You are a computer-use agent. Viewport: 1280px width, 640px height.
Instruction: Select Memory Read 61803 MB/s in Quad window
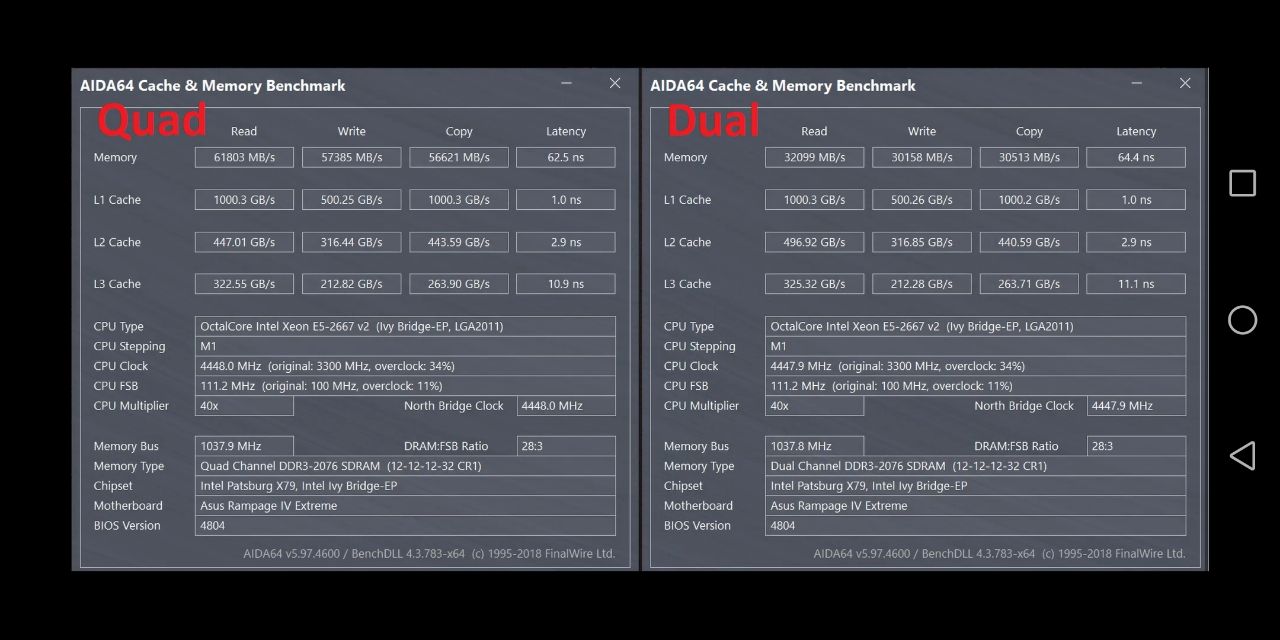(244, 157)
